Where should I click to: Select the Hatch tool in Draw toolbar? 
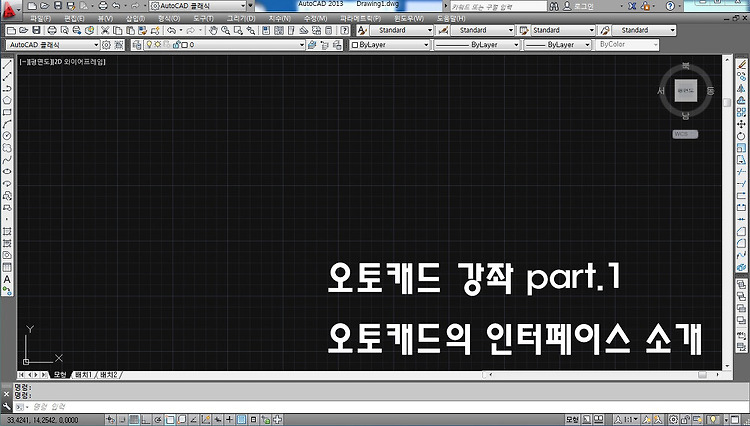[x=7, y=231]
